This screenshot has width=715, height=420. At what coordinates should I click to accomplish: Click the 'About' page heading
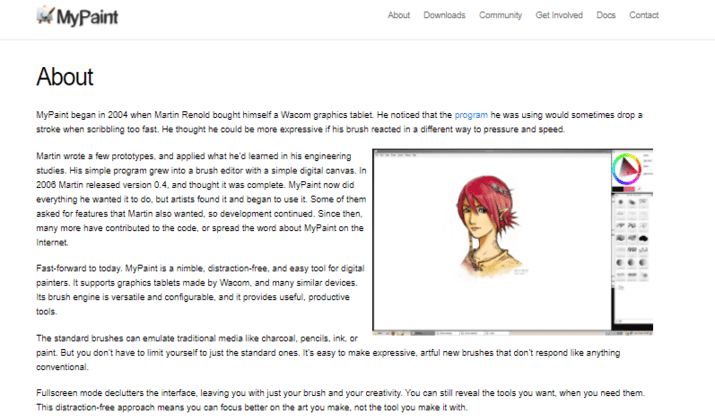pos(65,77)
